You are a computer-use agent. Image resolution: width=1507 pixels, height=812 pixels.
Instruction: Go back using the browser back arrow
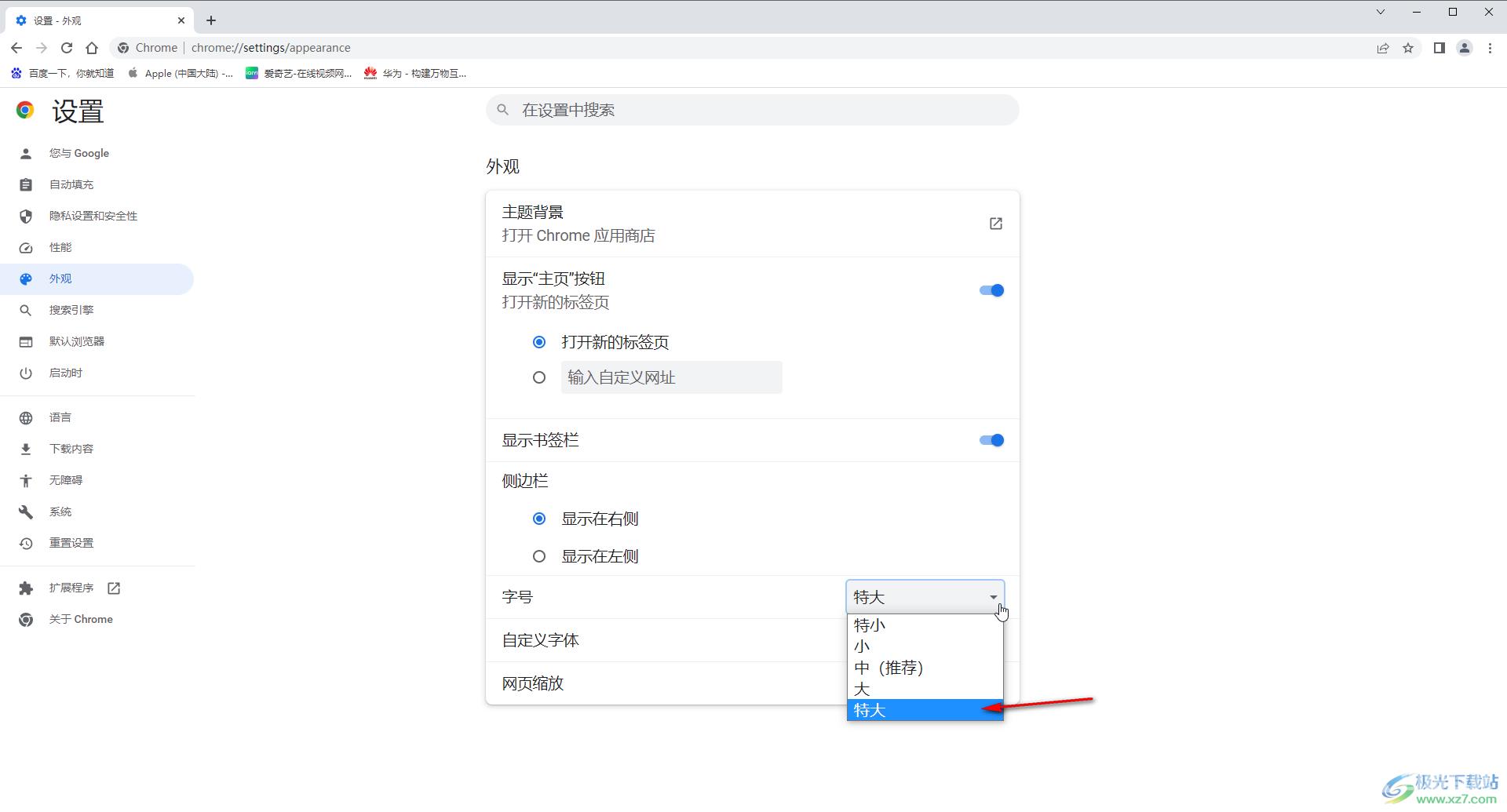[x=16, y=48]
